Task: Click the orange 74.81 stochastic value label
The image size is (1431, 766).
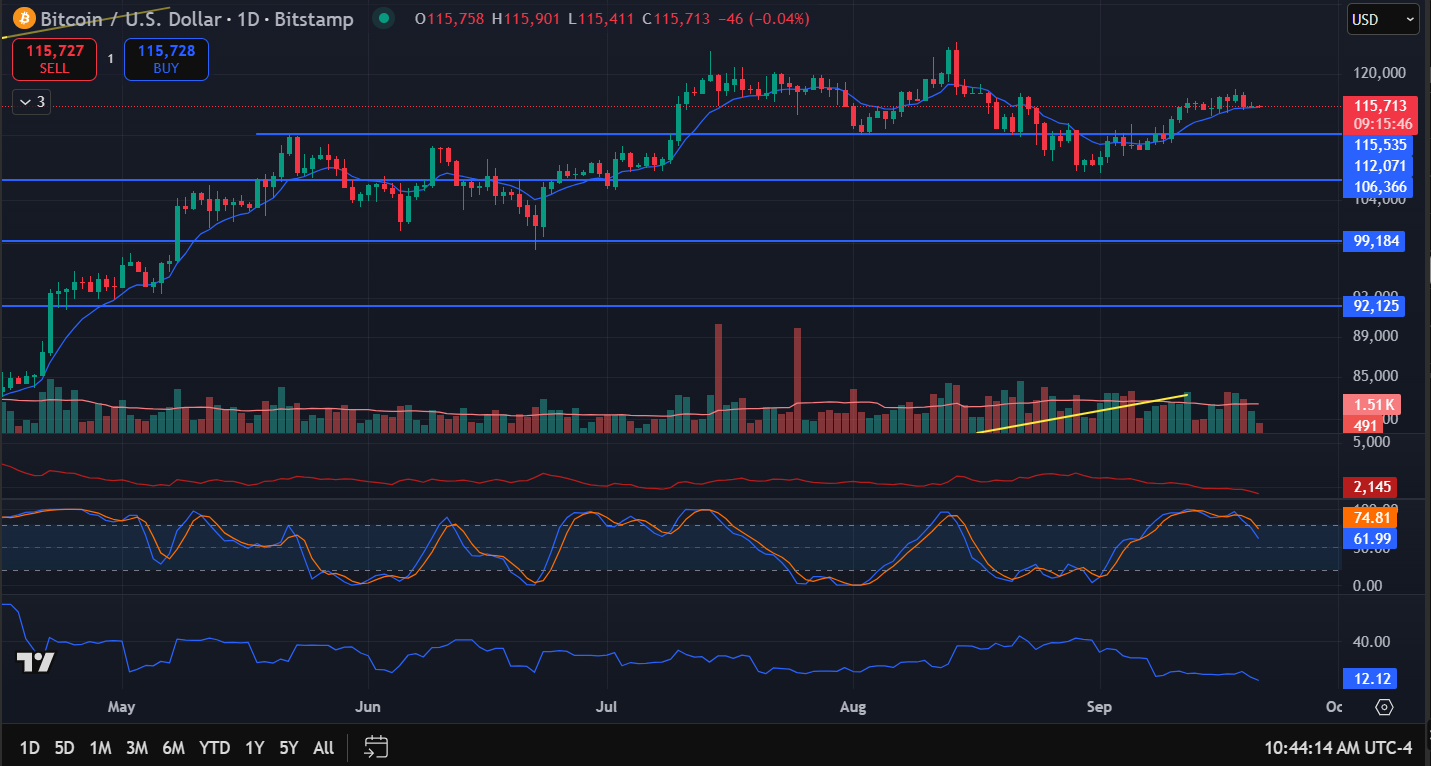Action: (x=1371, y=518)
